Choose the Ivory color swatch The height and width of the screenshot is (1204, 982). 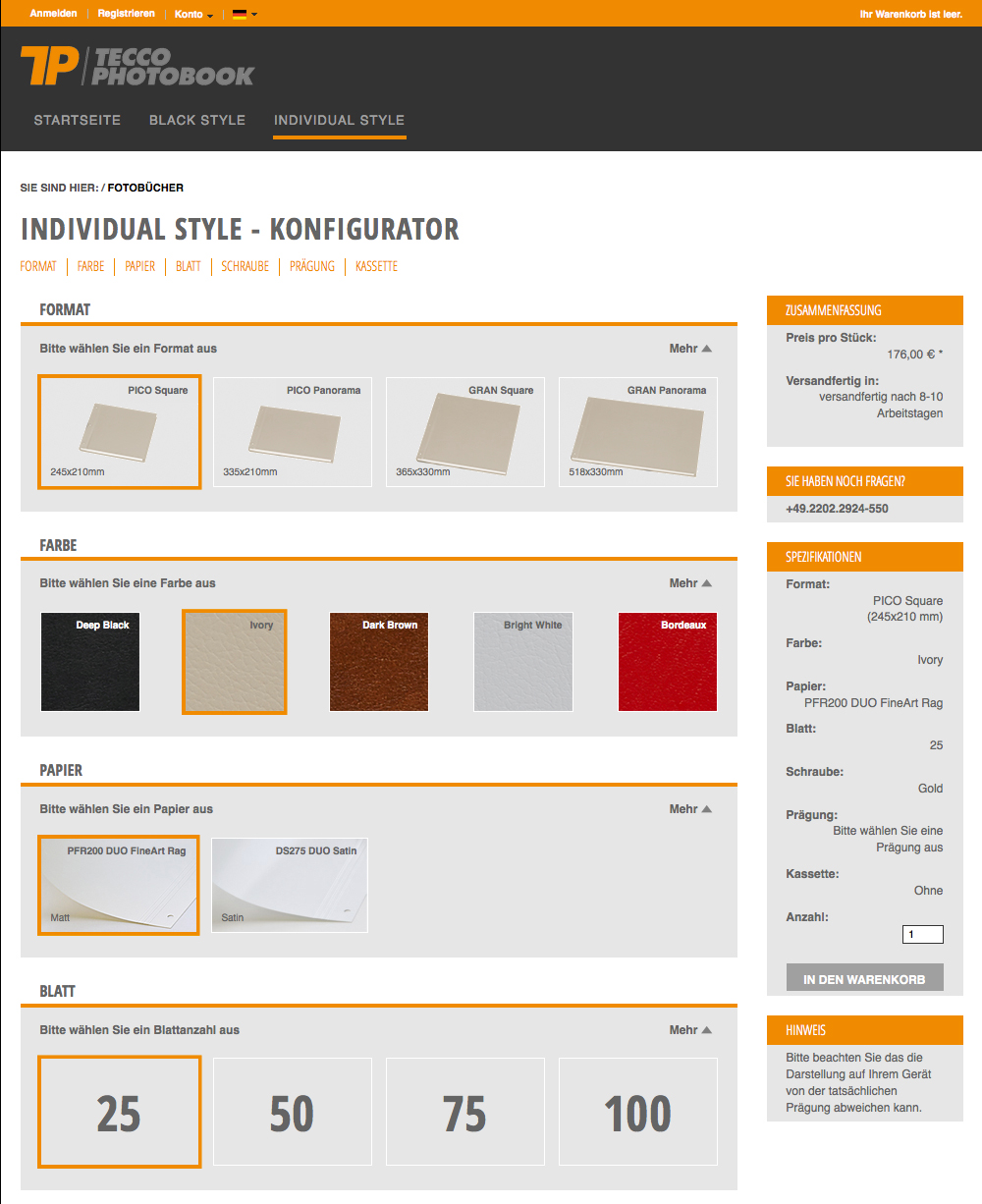click(x=235, y=662)
